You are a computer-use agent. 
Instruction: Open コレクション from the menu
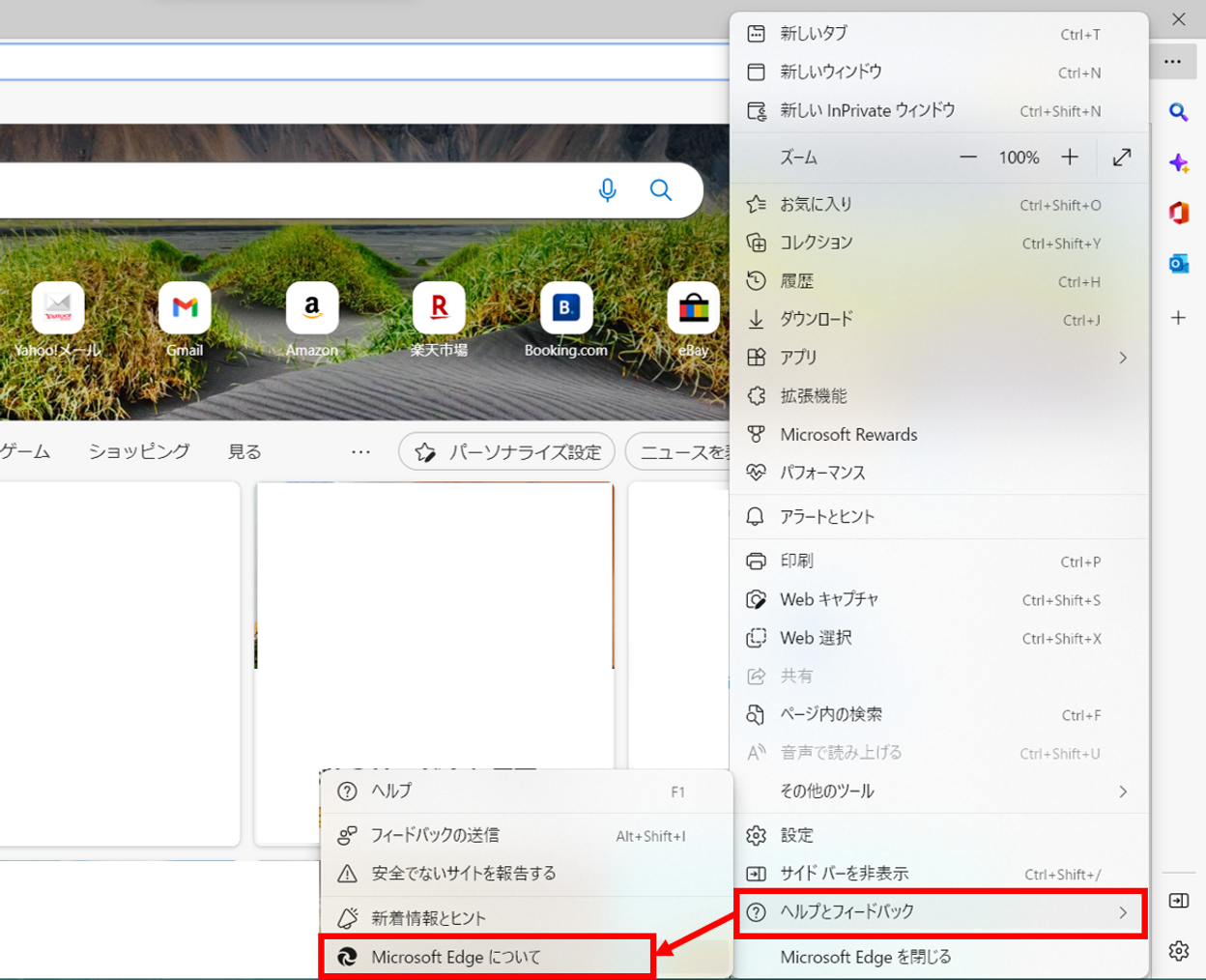pyautogui.click(x=939, y=243)
